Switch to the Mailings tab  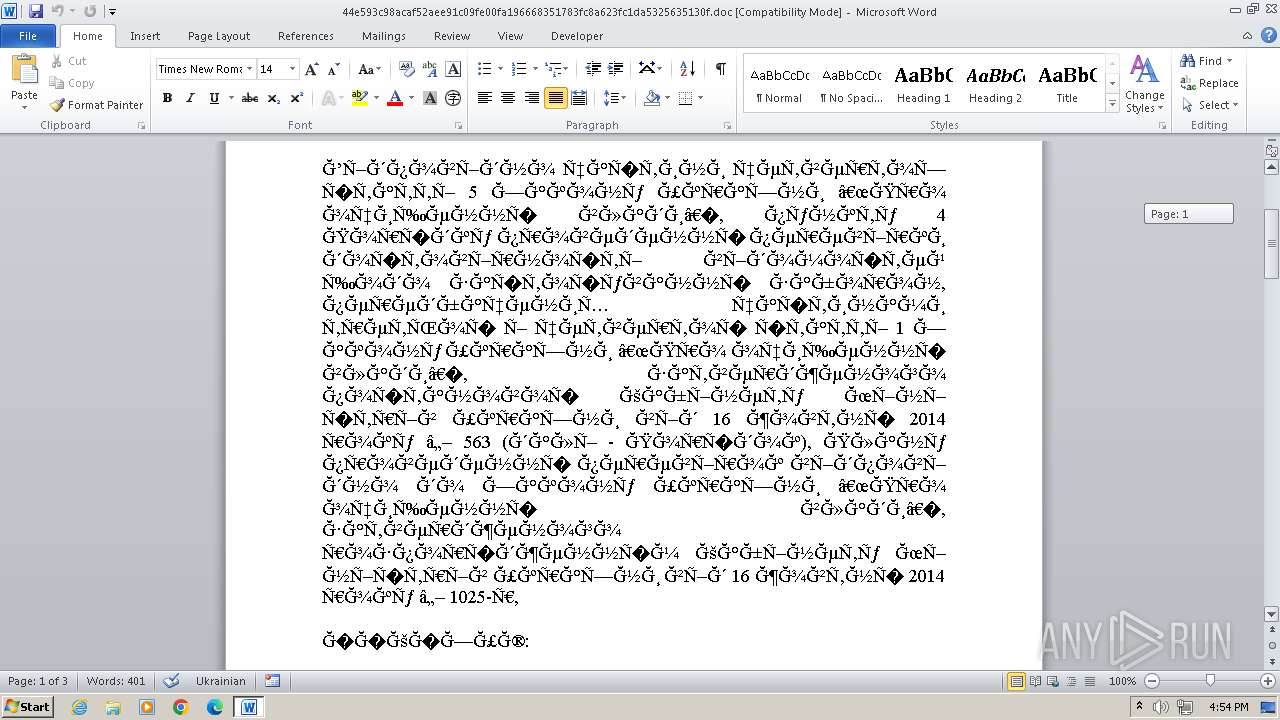point(384,36)
